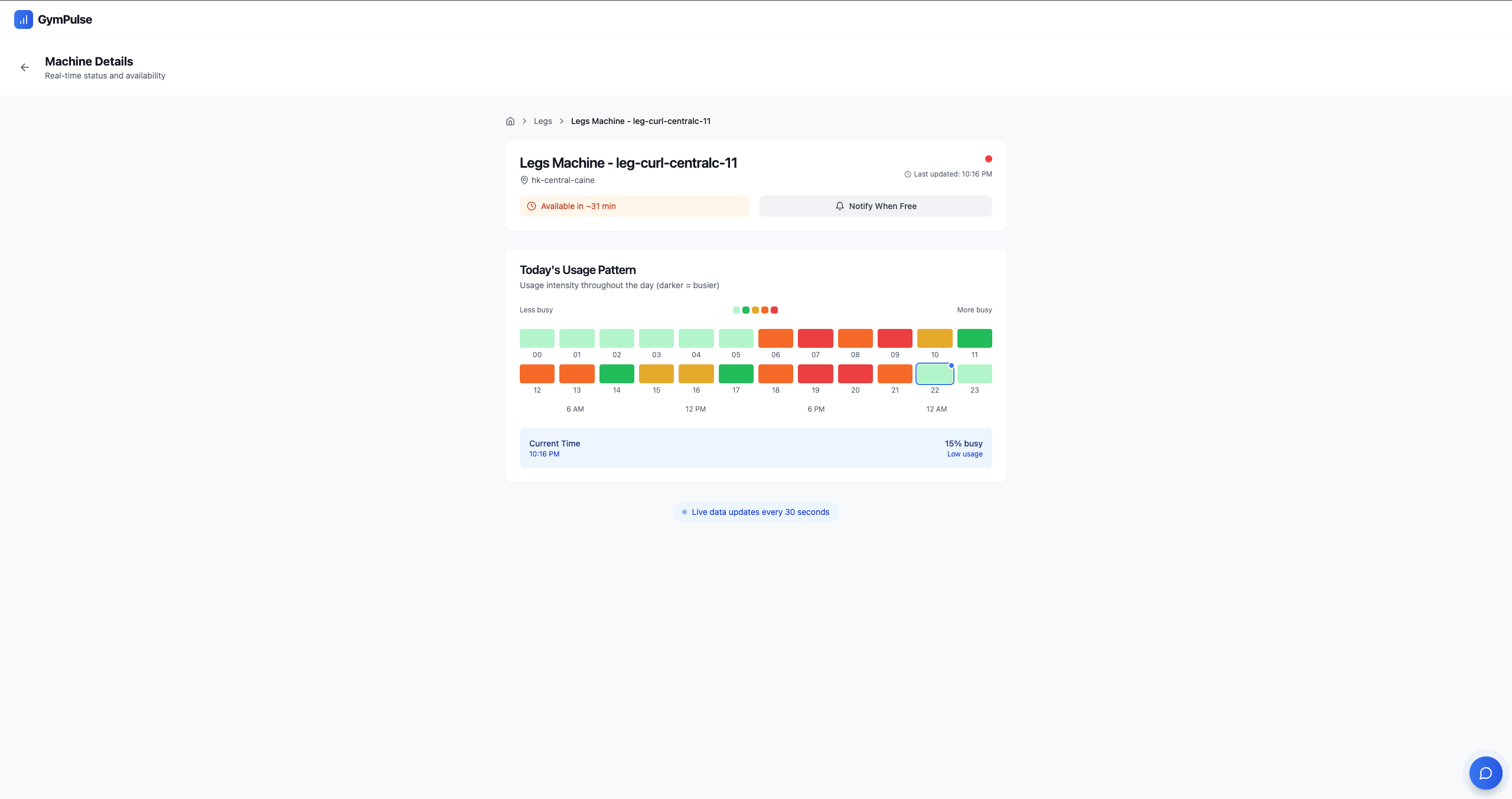Click the clock icon beside Last updated
This screenshot has width=1512, height=799.
point(908,174)
